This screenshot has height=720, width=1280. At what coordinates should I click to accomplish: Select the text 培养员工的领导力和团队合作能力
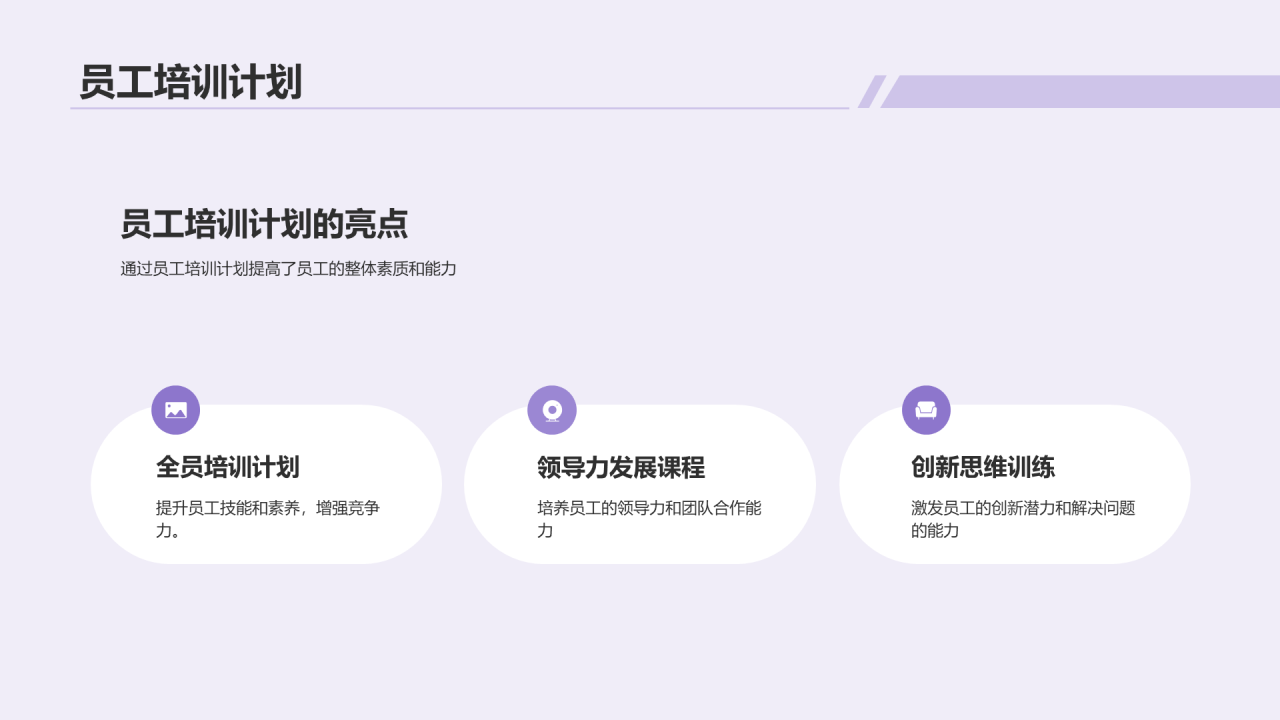650,517
